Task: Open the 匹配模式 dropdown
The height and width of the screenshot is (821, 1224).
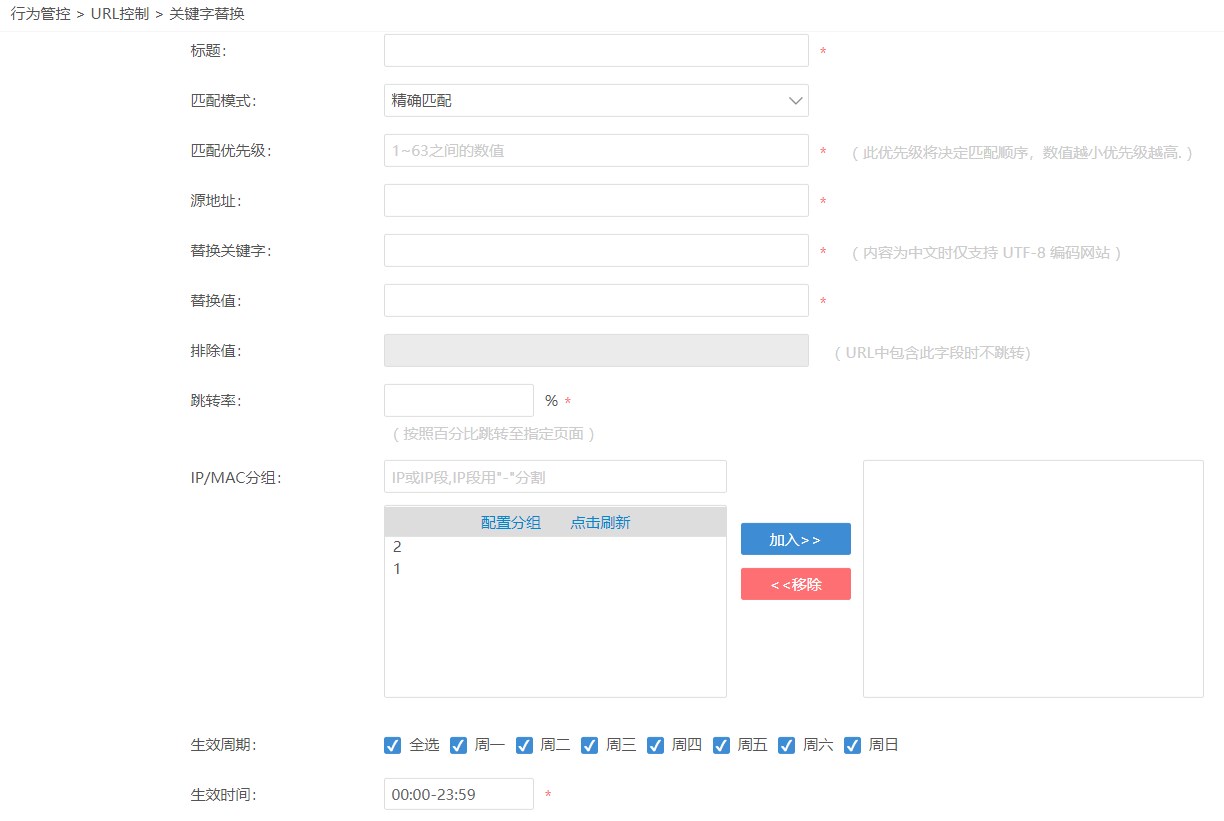Action: click(x=596, y=100)
